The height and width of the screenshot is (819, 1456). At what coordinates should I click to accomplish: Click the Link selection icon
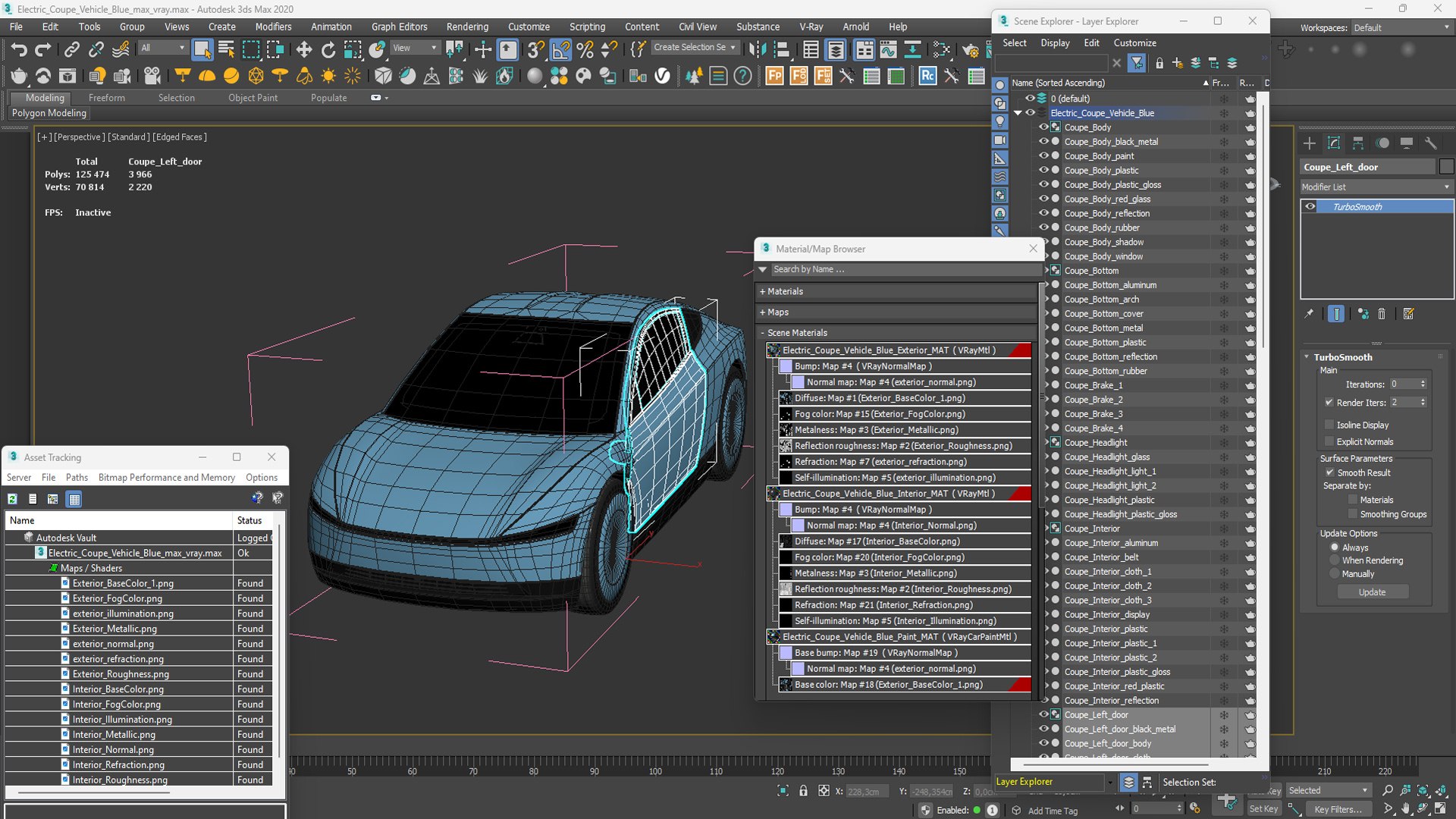point(71,50)
